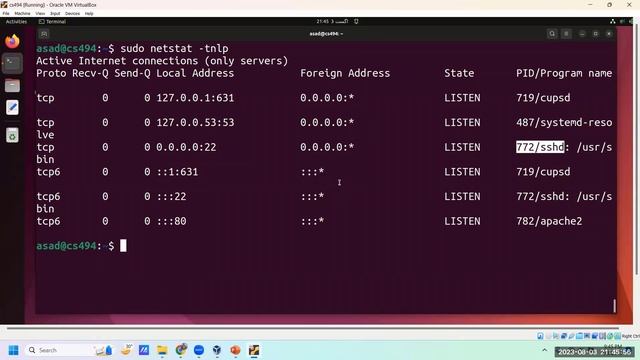The image size is (640, 360).
Task: Click the 127.0.0.1:631 local address
Action: click(195, 98)
